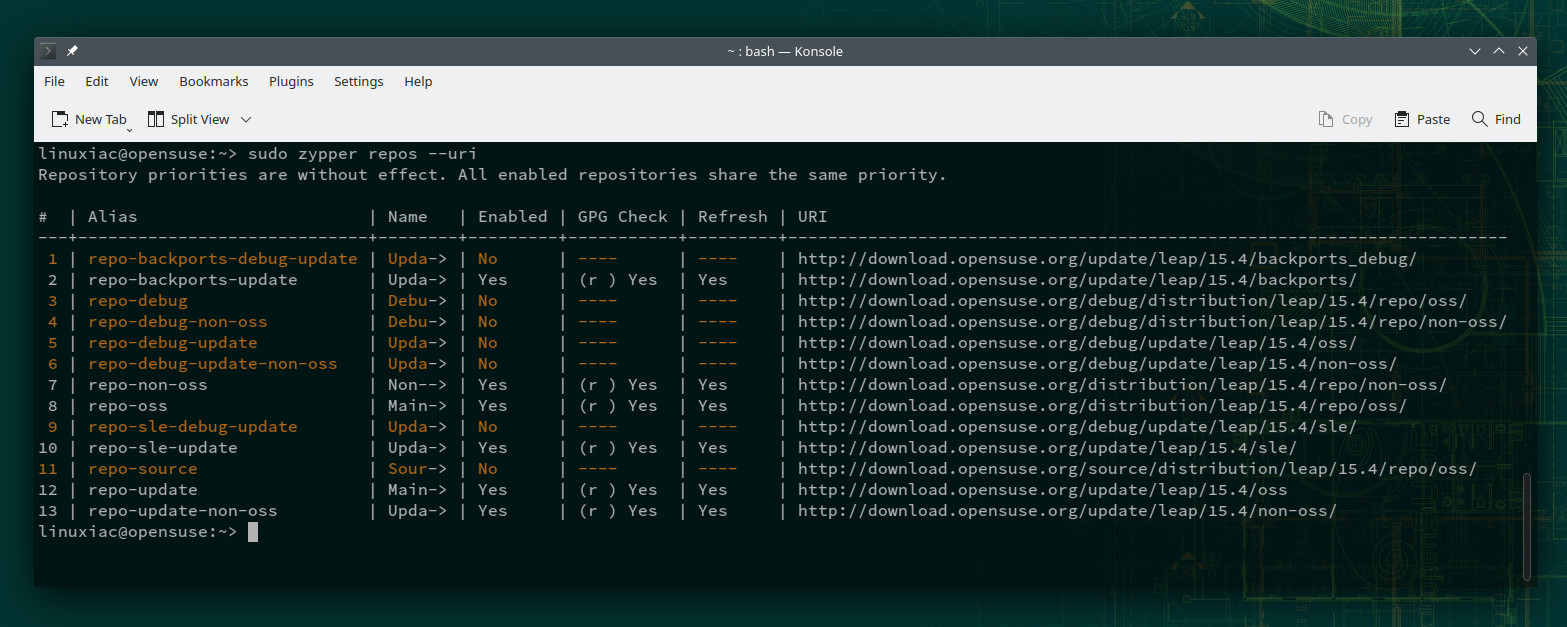Select alias 'repo-backports-debug-update'
The width and height of the screenshot is (1567, 627).
(223, 258)
